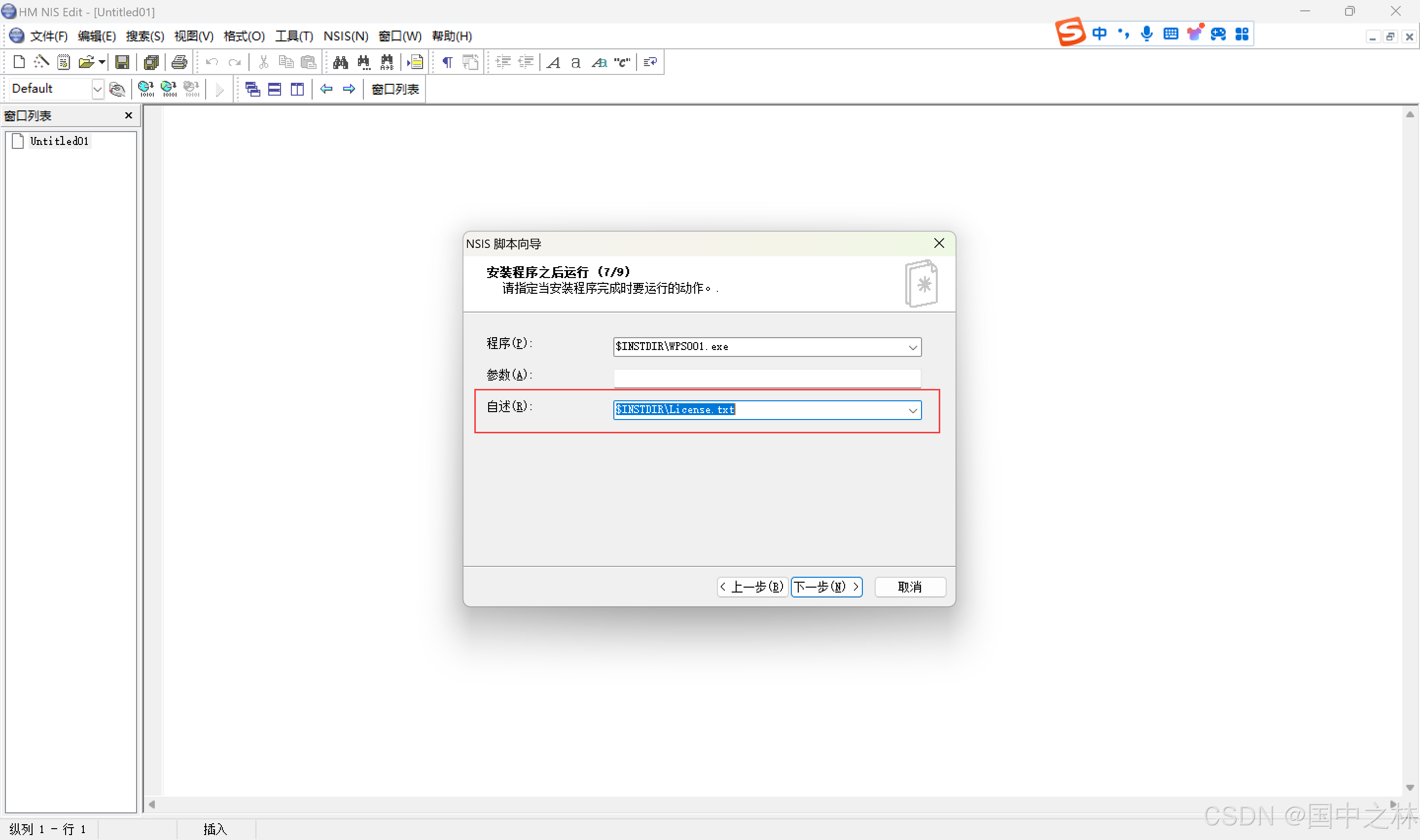1420x840 pixels.
Task: Go back with 上一步(B) button
Action: (x=752, y=587)
